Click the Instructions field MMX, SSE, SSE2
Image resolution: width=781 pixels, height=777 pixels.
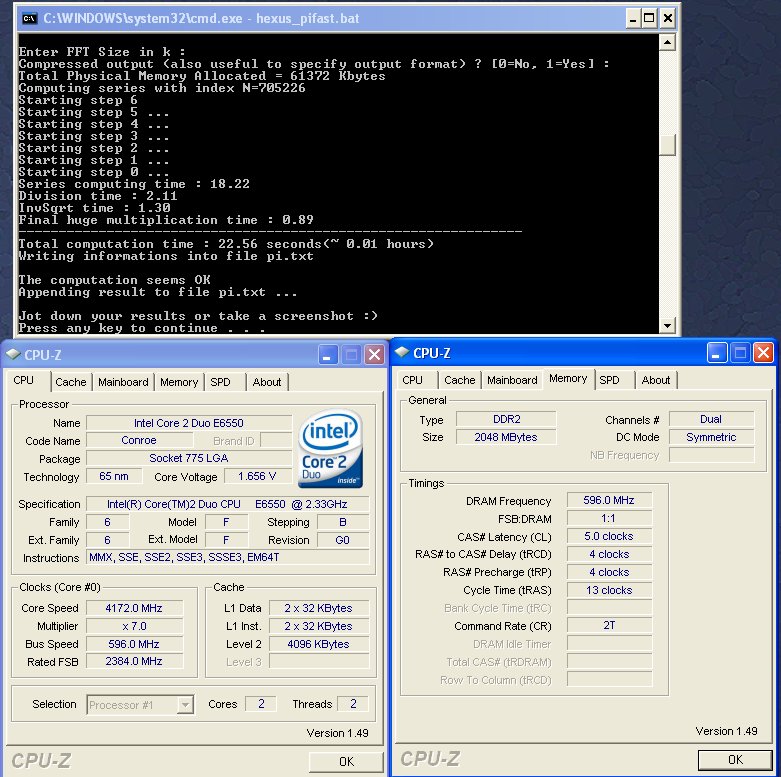coord(228,557)
